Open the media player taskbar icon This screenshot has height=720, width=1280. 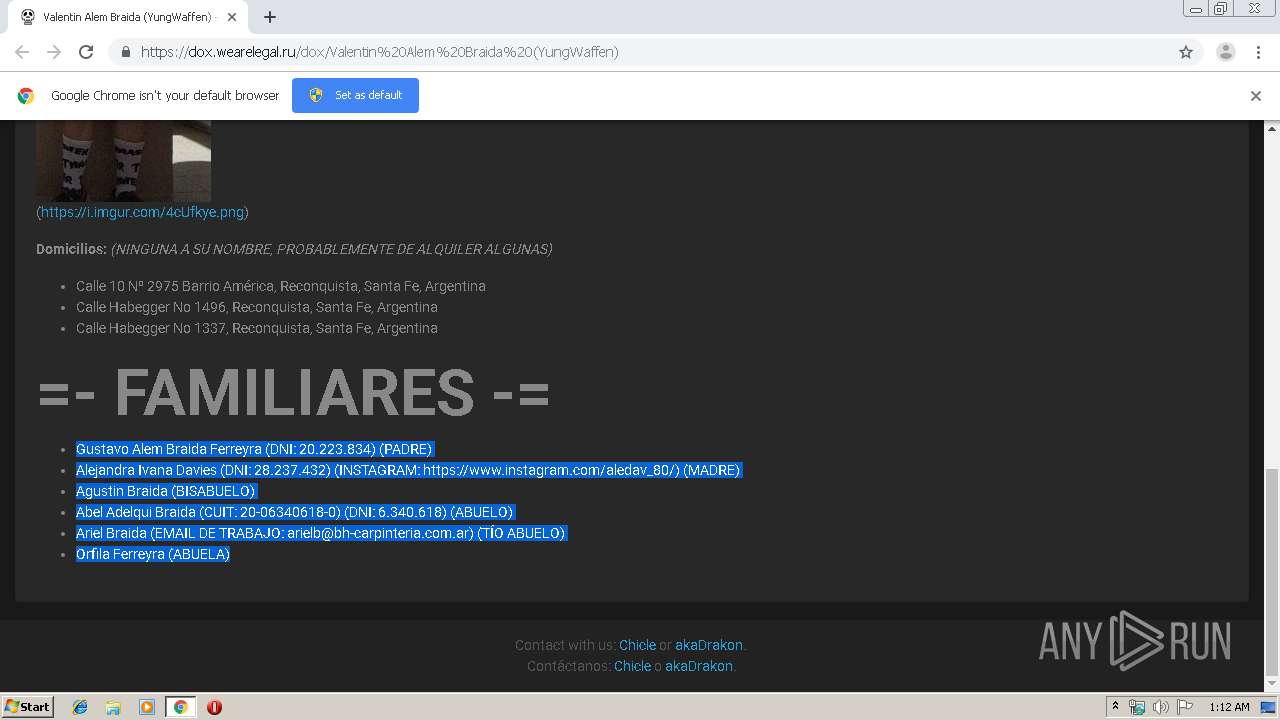147,707
